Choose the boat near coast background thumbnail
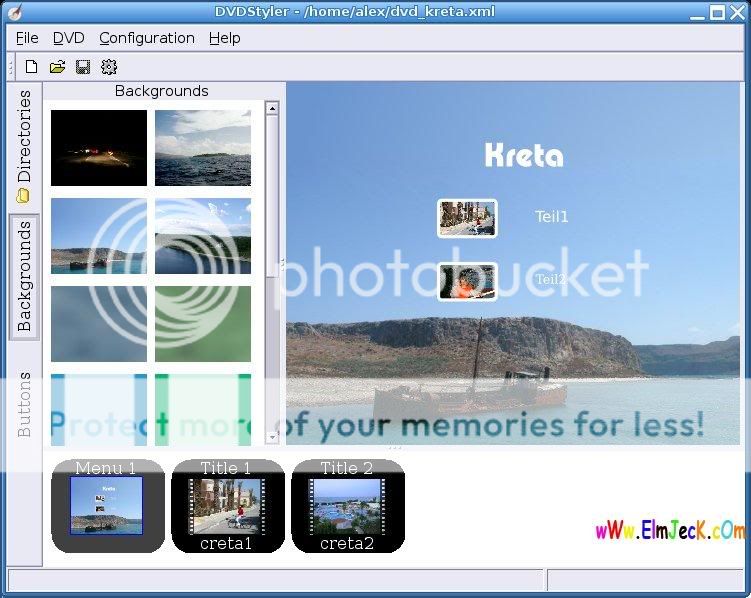The height and width of the screenshot is (598, 751). pos(99,236)
